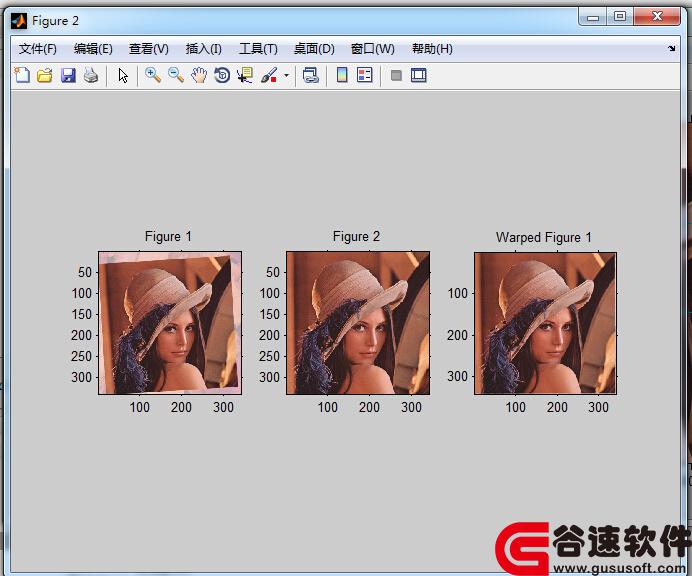Enable the Rotate 3D tool
The image size is (692, 576).
tap(222, 75)
